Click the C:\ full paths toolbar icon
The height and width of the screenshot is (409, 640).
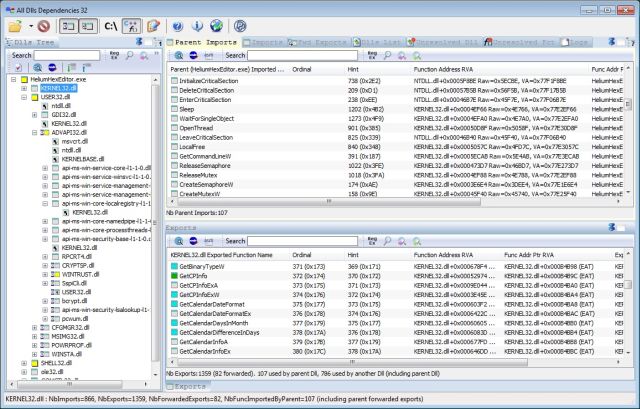click(111, 25)
